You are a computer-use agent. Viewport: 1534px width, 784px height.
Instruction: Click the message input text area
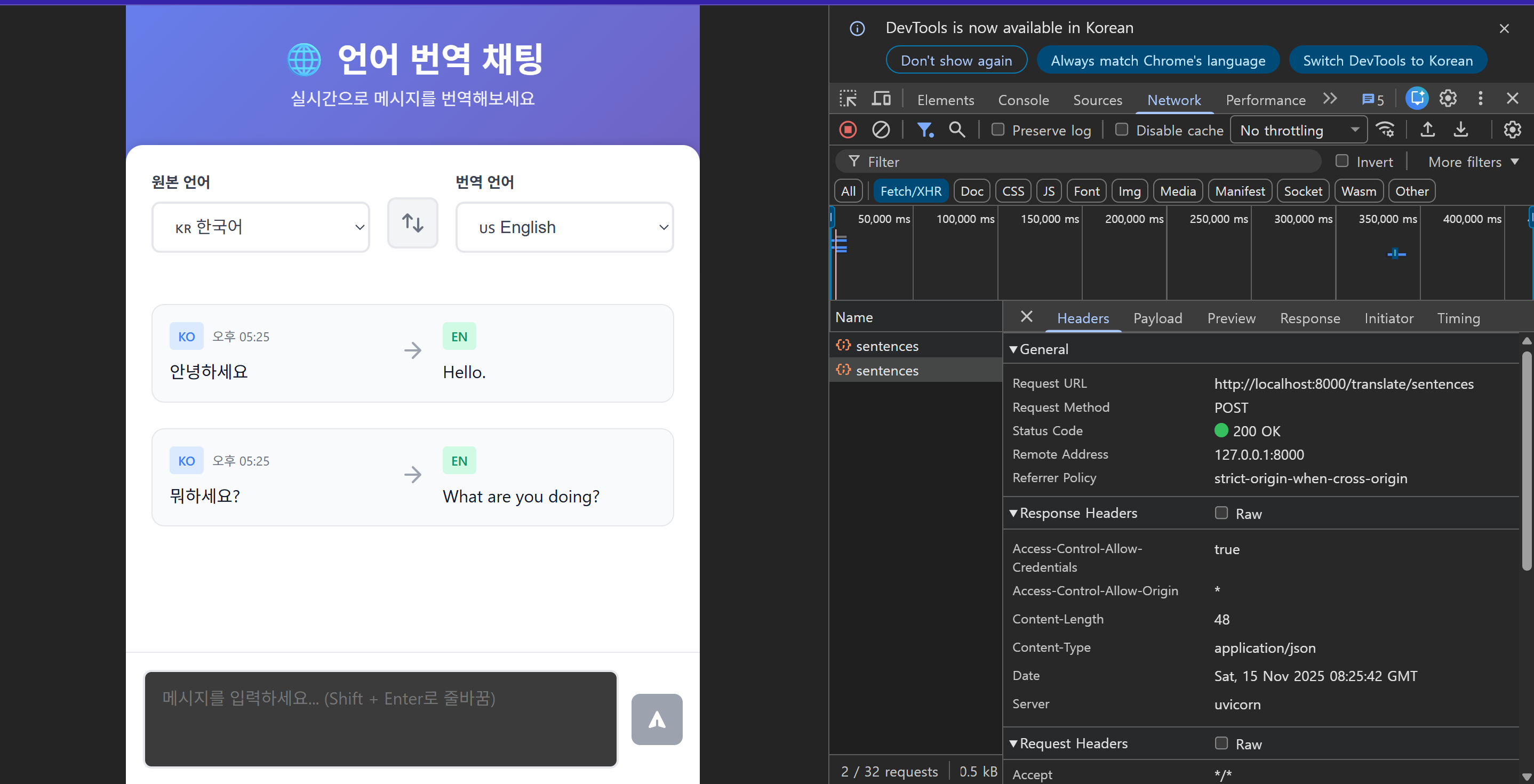click(380, 719)
